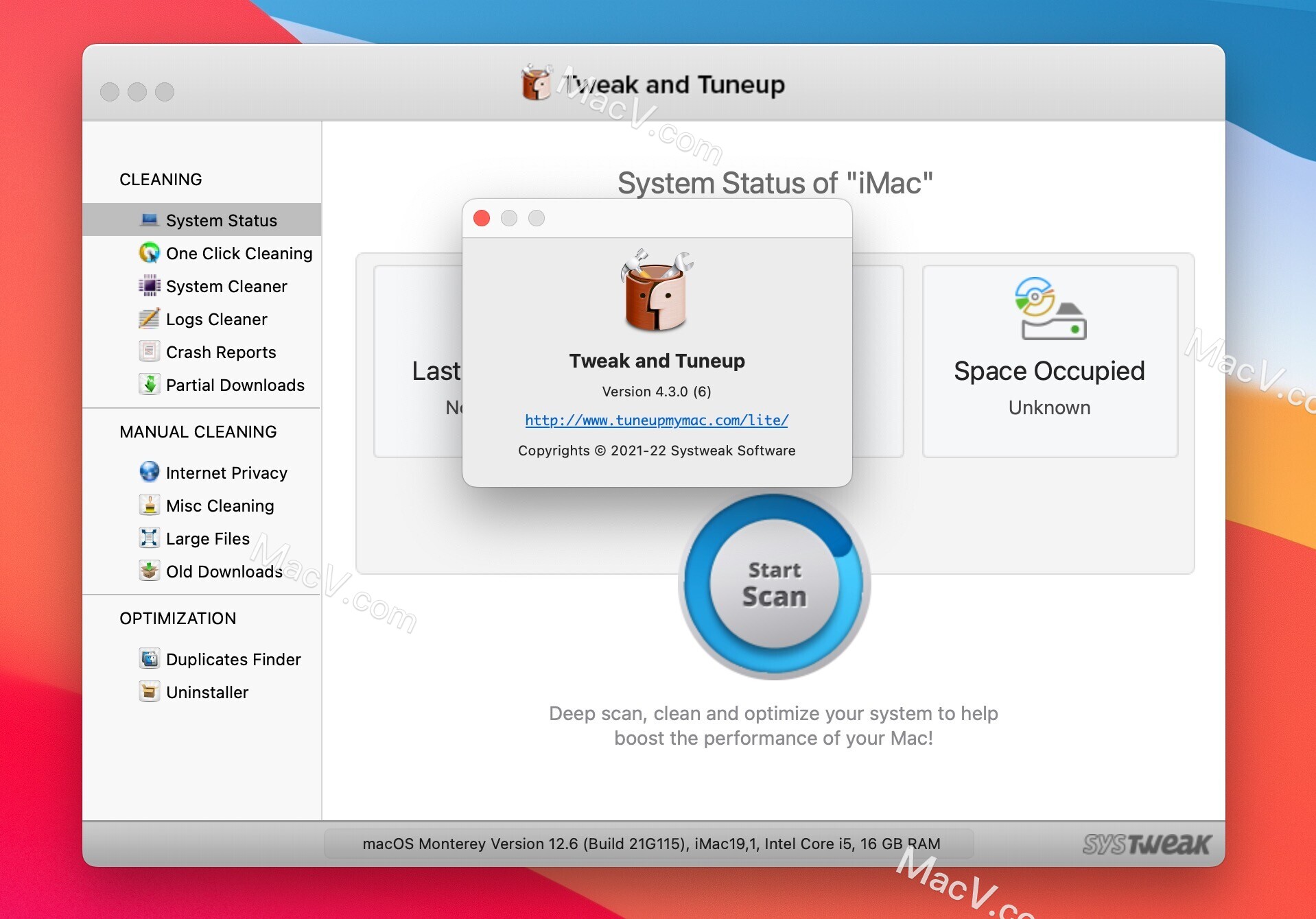This screenshot has height=919, width=1316.
Task: Click the Systweak logo
Action: point(1147,844)
